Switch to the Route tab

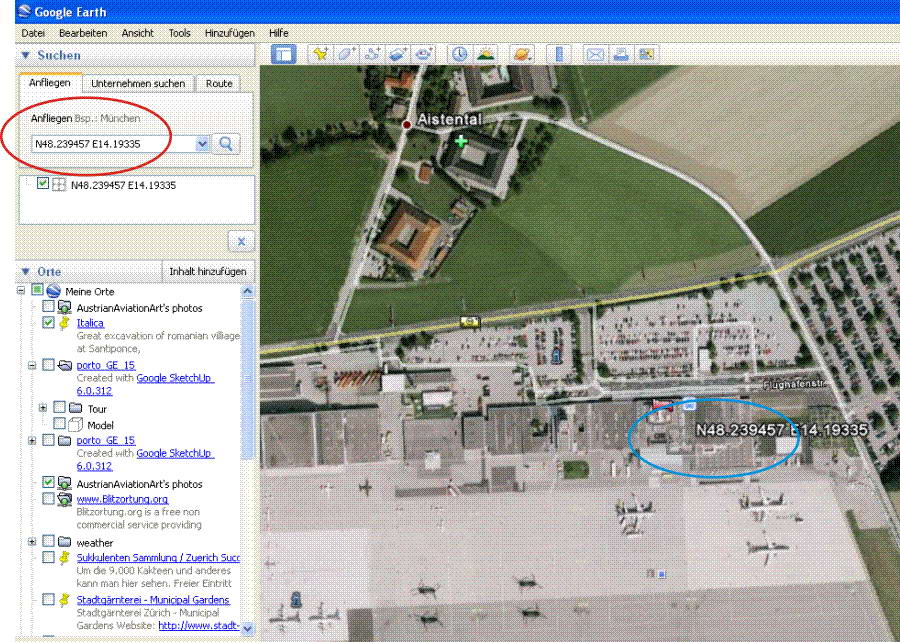(219, 84)
